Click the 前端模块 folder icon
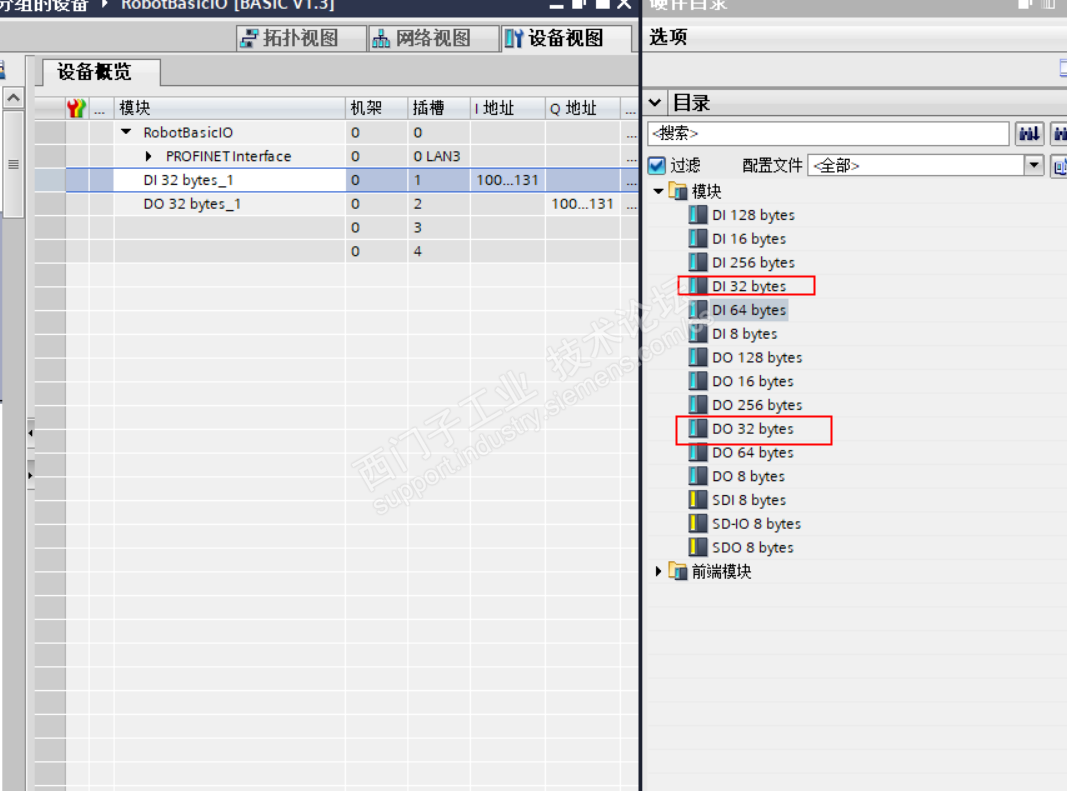Viewport: 1067px width, 791px height. click(x=678, y=572)
